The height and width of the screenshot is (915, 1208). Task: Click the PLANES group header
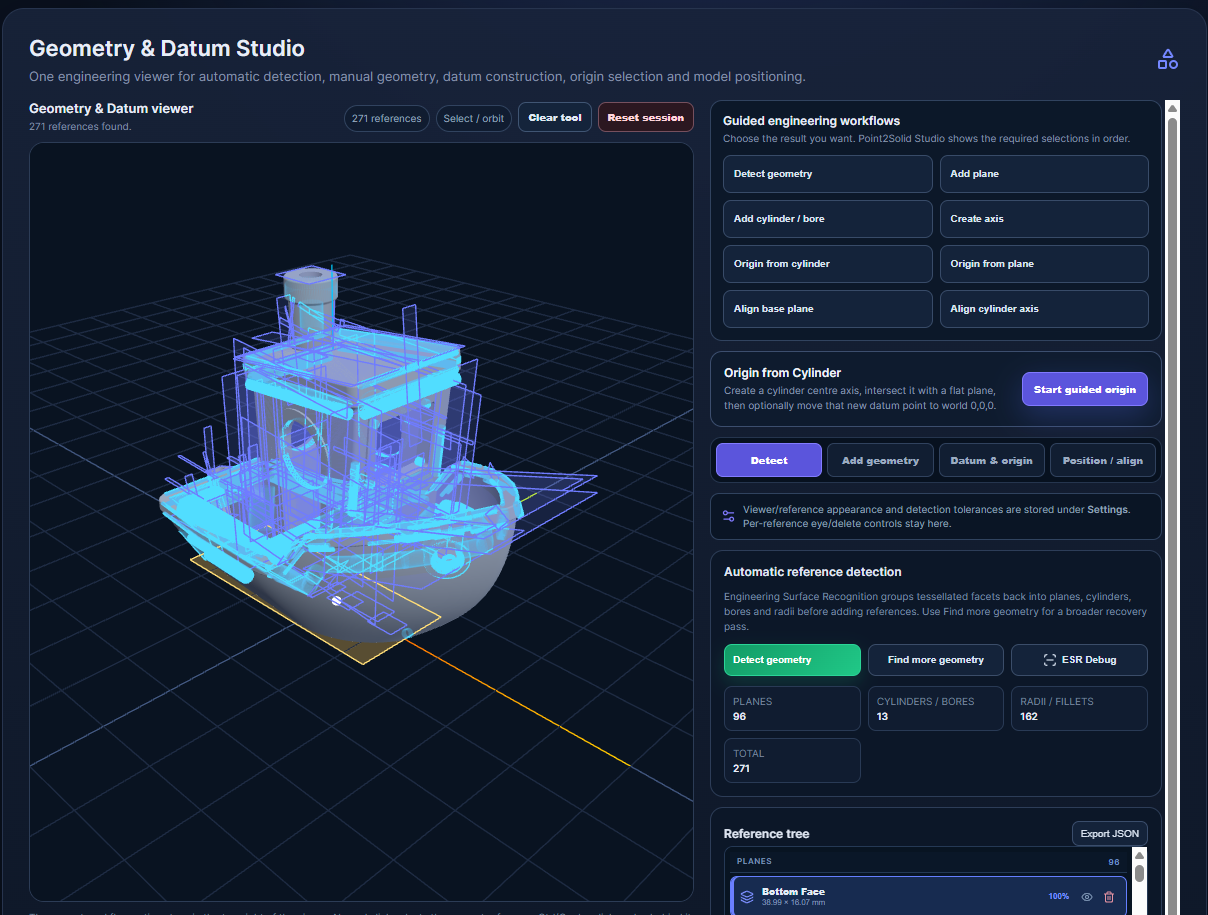928,861
